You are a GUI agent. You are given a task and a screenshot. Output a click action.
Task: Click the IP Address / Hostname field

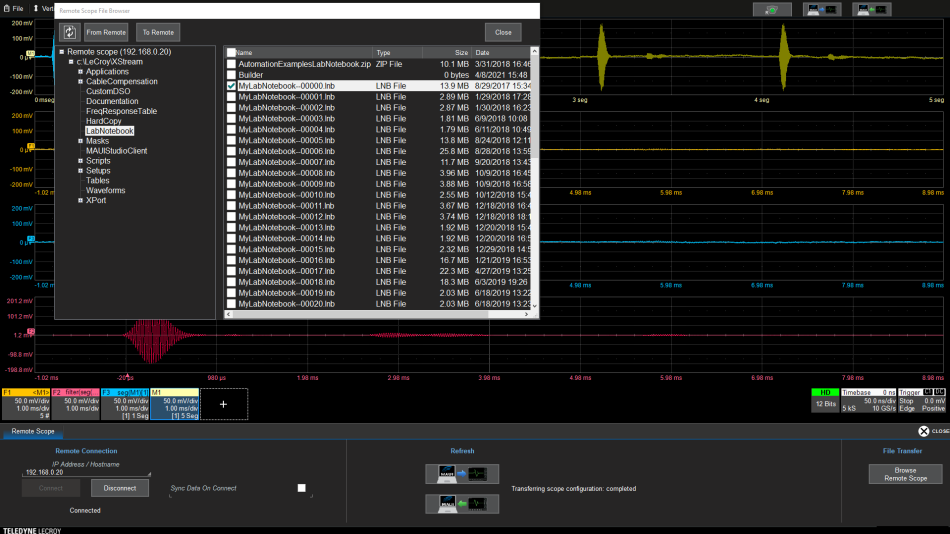click(x=85, y=471)
